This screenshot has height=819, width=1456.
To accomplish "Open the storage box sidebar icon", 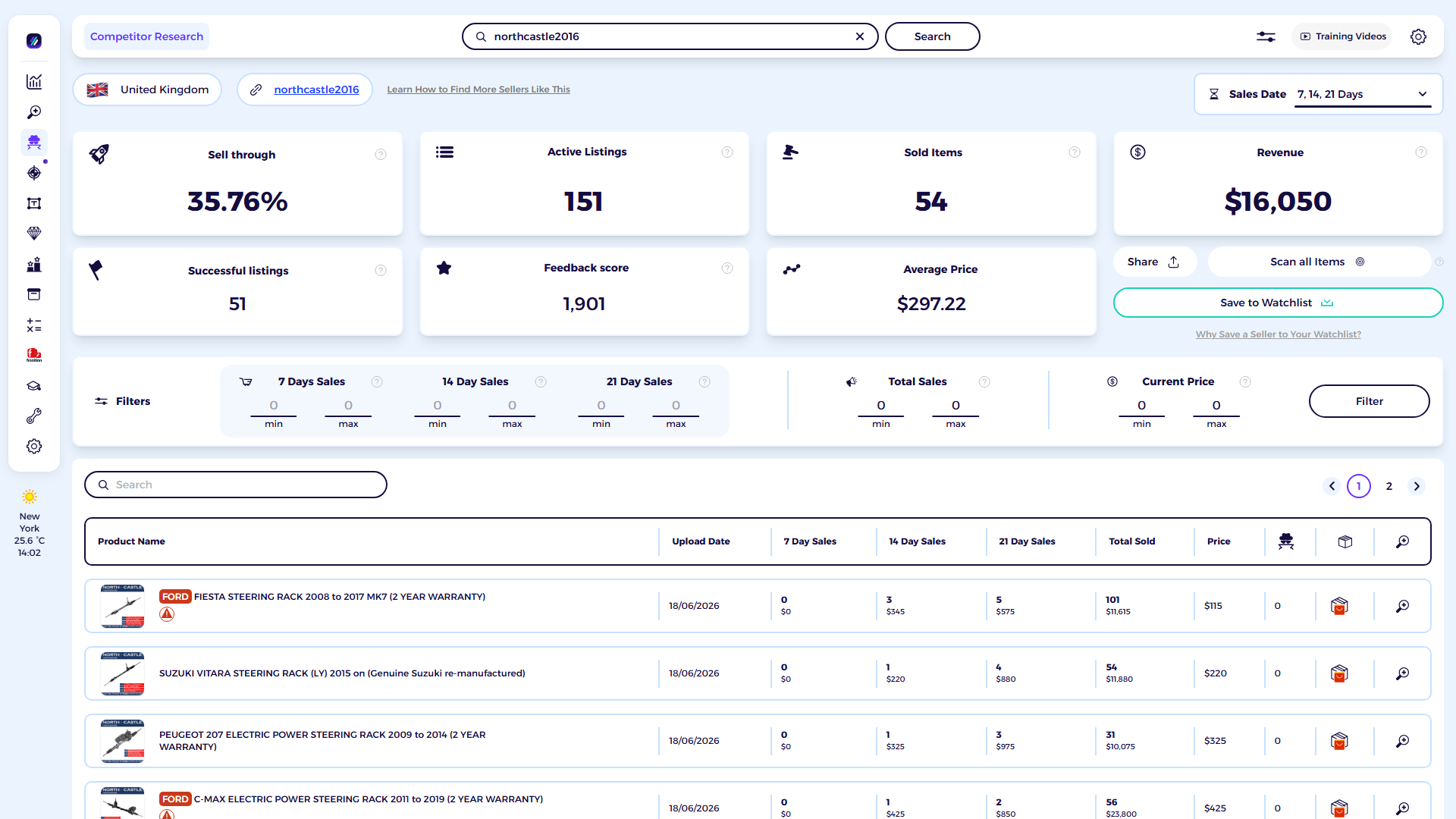I will tap(34, 294).
